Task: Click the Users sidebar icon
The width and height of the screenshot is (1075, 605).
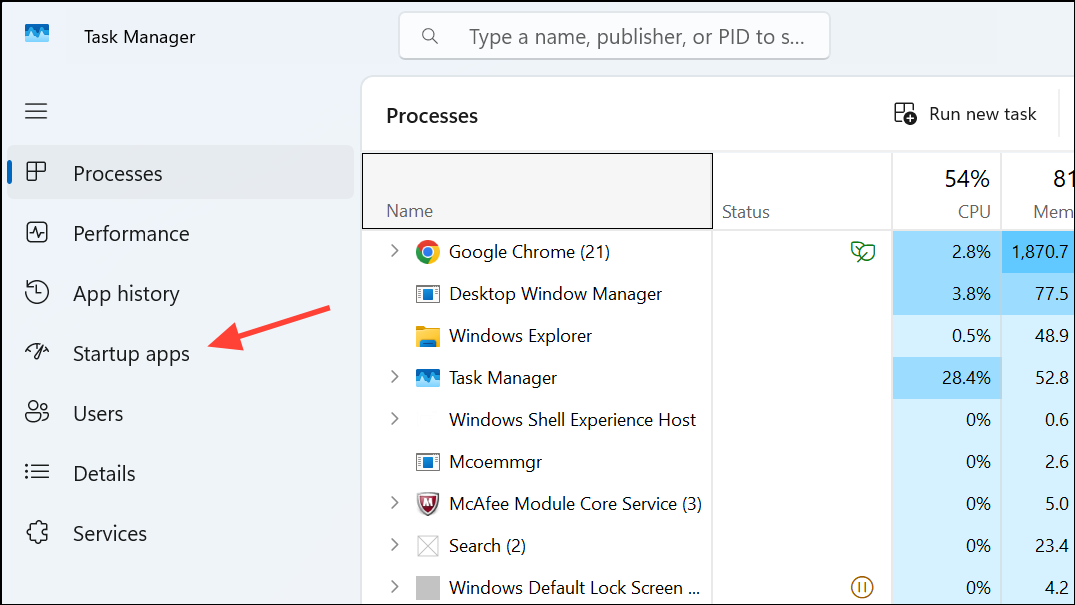Action: click(x=36, y=412)
